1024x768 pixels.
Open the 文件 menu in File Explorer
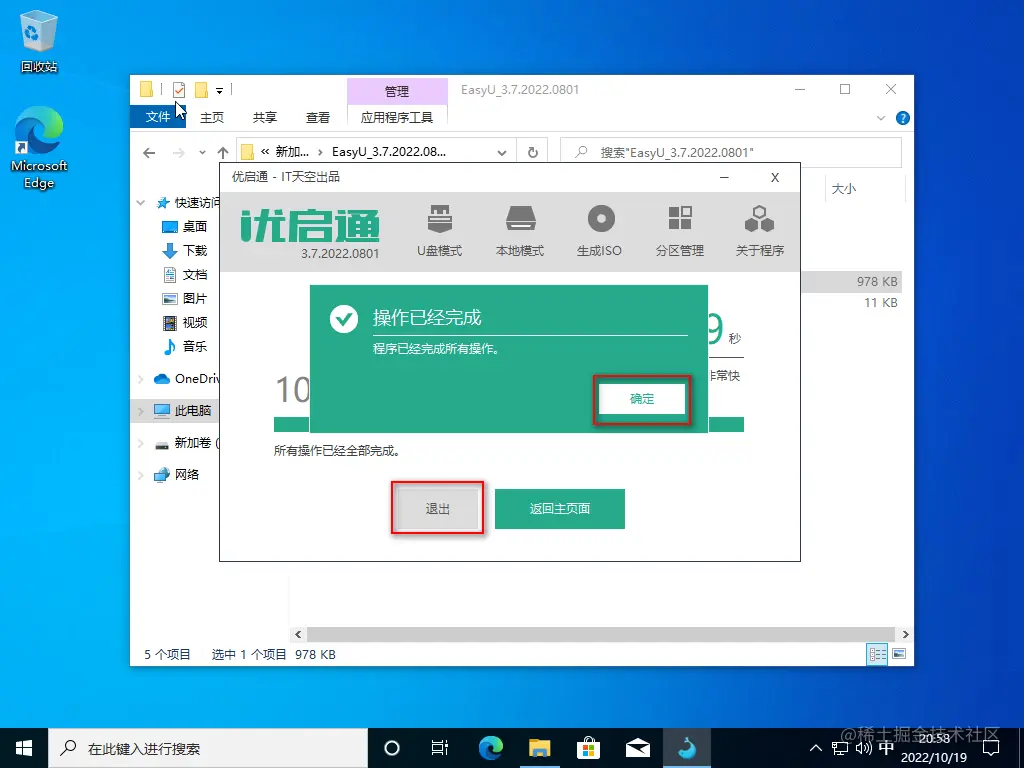(157, 117)
